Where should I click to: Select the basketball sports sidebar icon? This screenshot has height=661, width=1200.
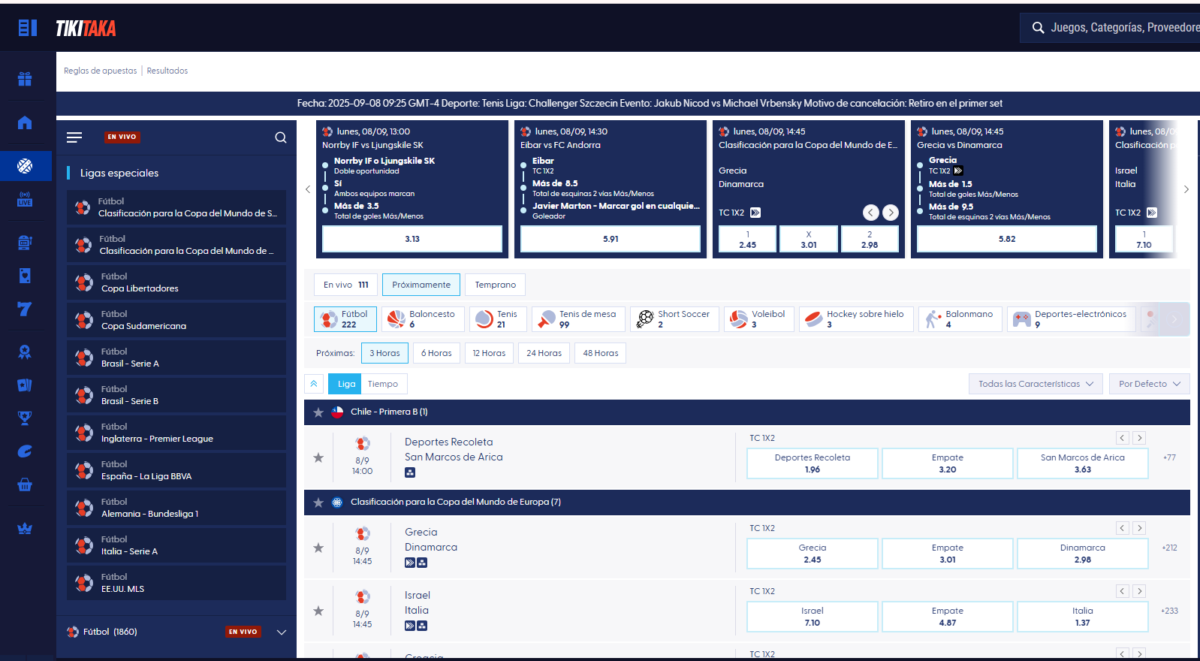(25, 165)
